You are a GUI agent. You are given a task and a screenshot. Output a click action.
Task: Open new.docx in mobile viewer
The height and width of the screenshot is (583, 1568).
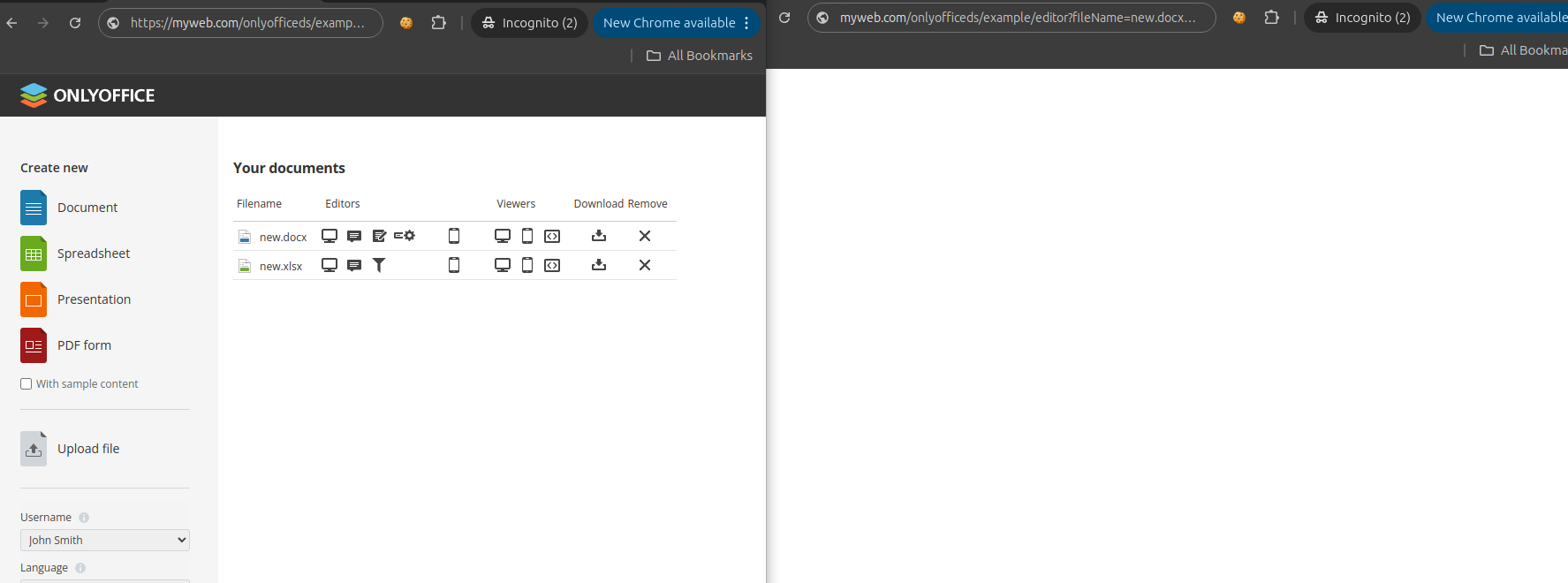[527, 236]
